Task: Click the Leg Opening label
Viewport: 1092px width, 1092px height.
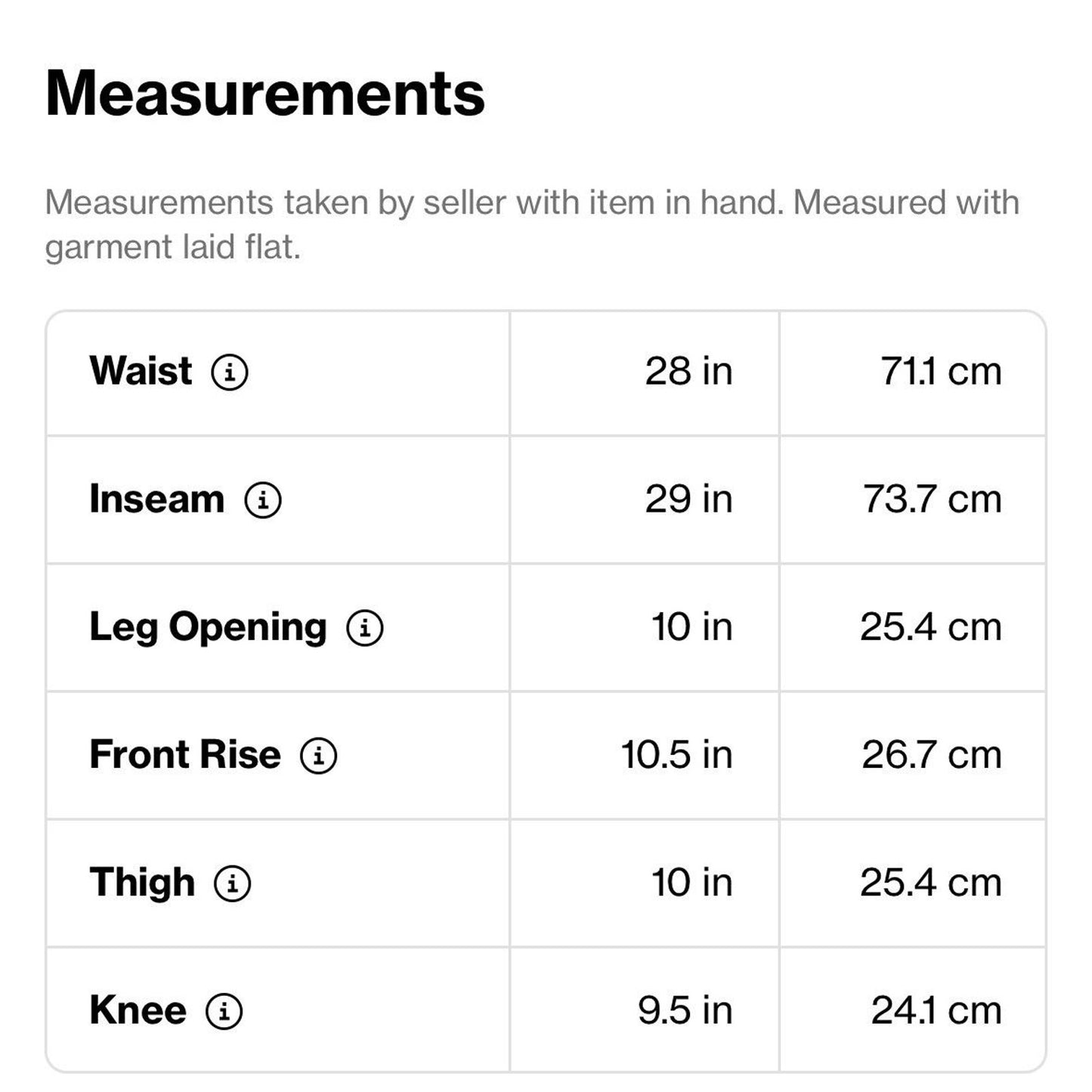Action: pos(208,627)
